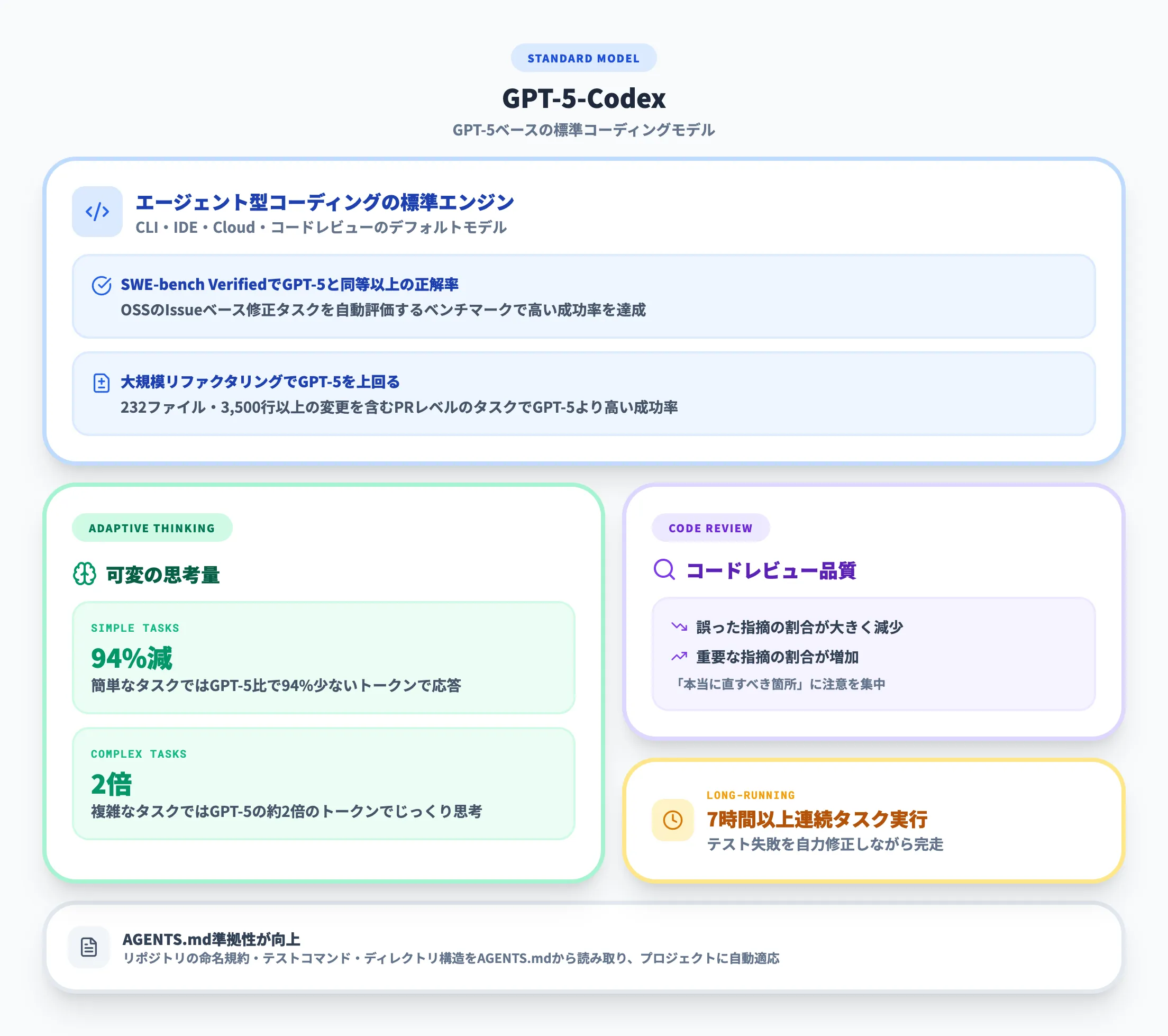This screenshot has width=1168, height=1036.
Task: Click the brain icon beside 可変の思考量
Action: coord(85,574)
